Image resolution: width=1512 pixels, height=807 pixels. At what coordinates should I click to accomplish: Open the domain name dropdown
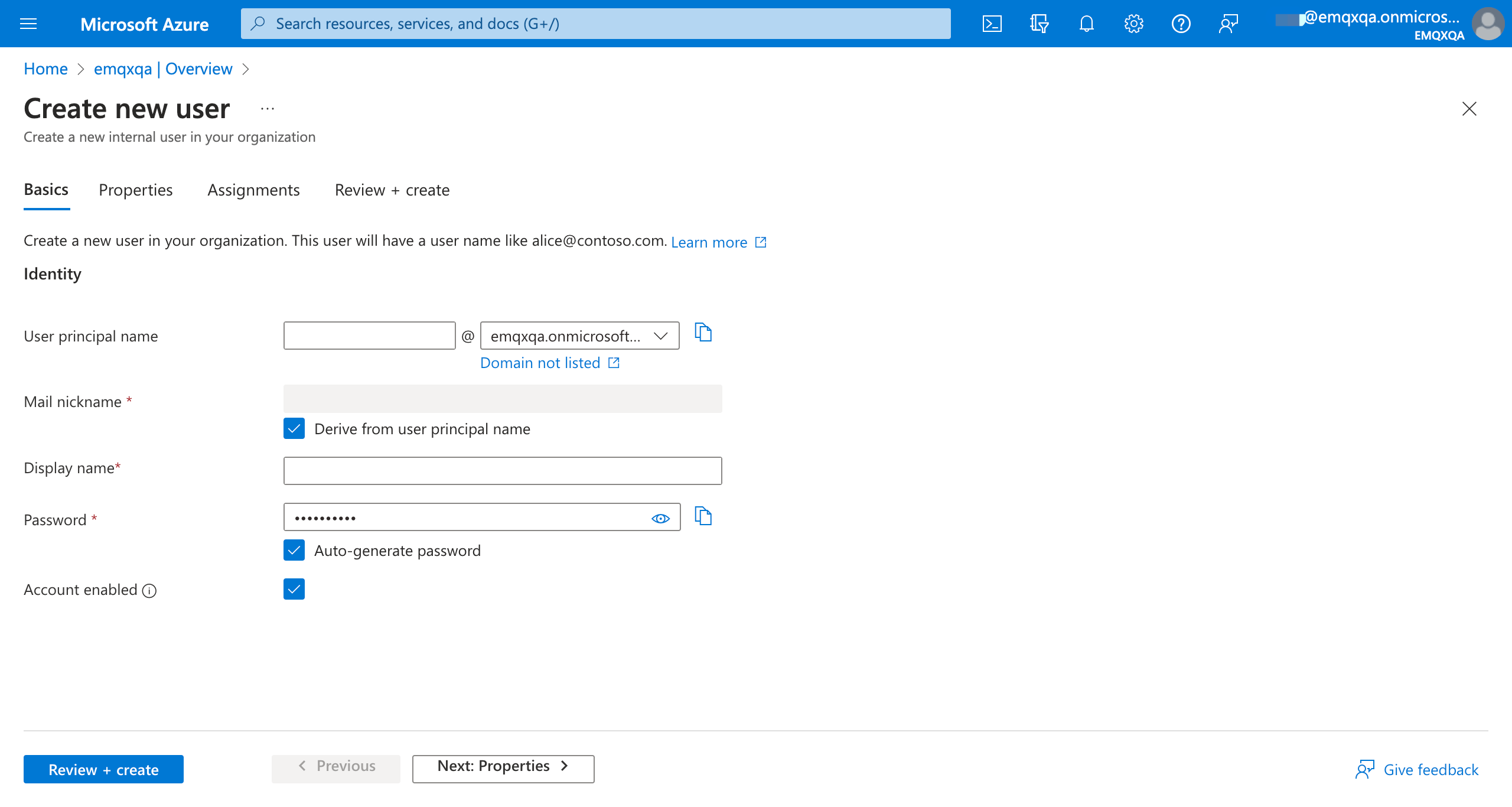(660, 336)
